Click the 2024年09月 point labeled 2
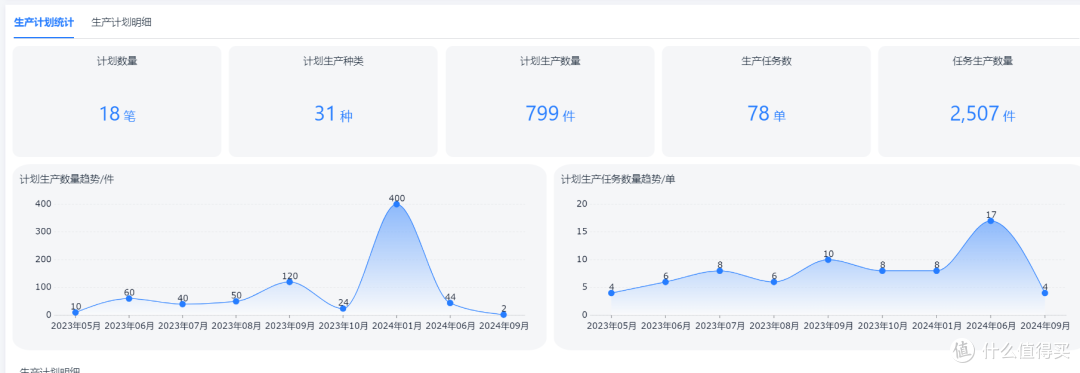Viewport: 1080px width, 373px height. point(503,315)
